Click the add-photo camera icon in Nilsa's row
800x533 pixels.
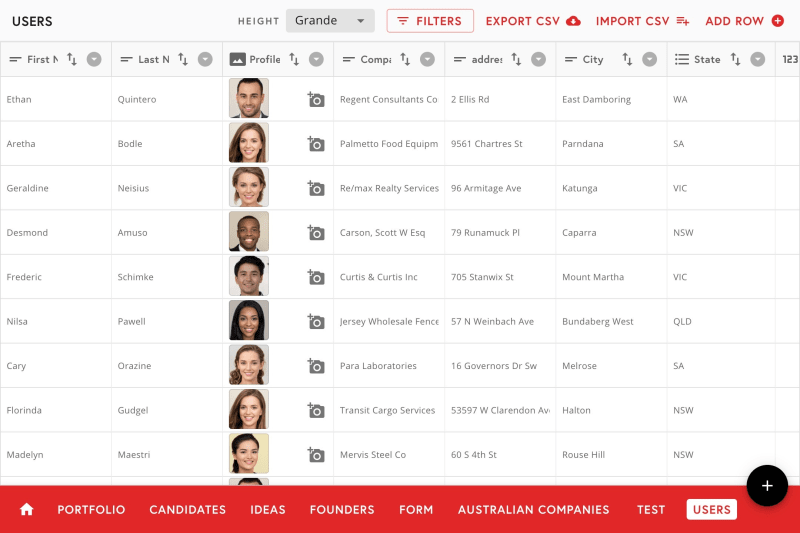click(316, 321)
